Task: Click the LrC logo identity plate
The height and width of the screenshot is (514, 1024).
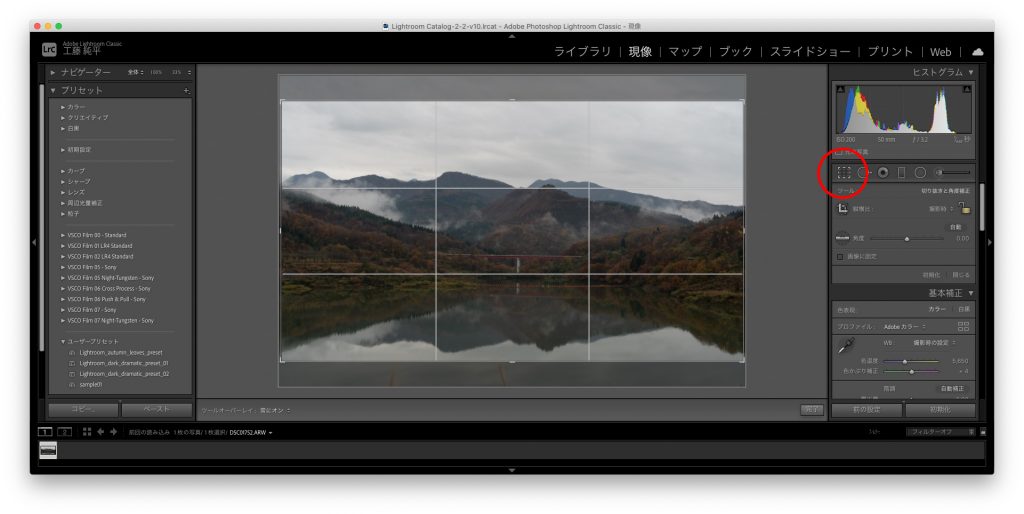Action: click(x=49, y=49)
